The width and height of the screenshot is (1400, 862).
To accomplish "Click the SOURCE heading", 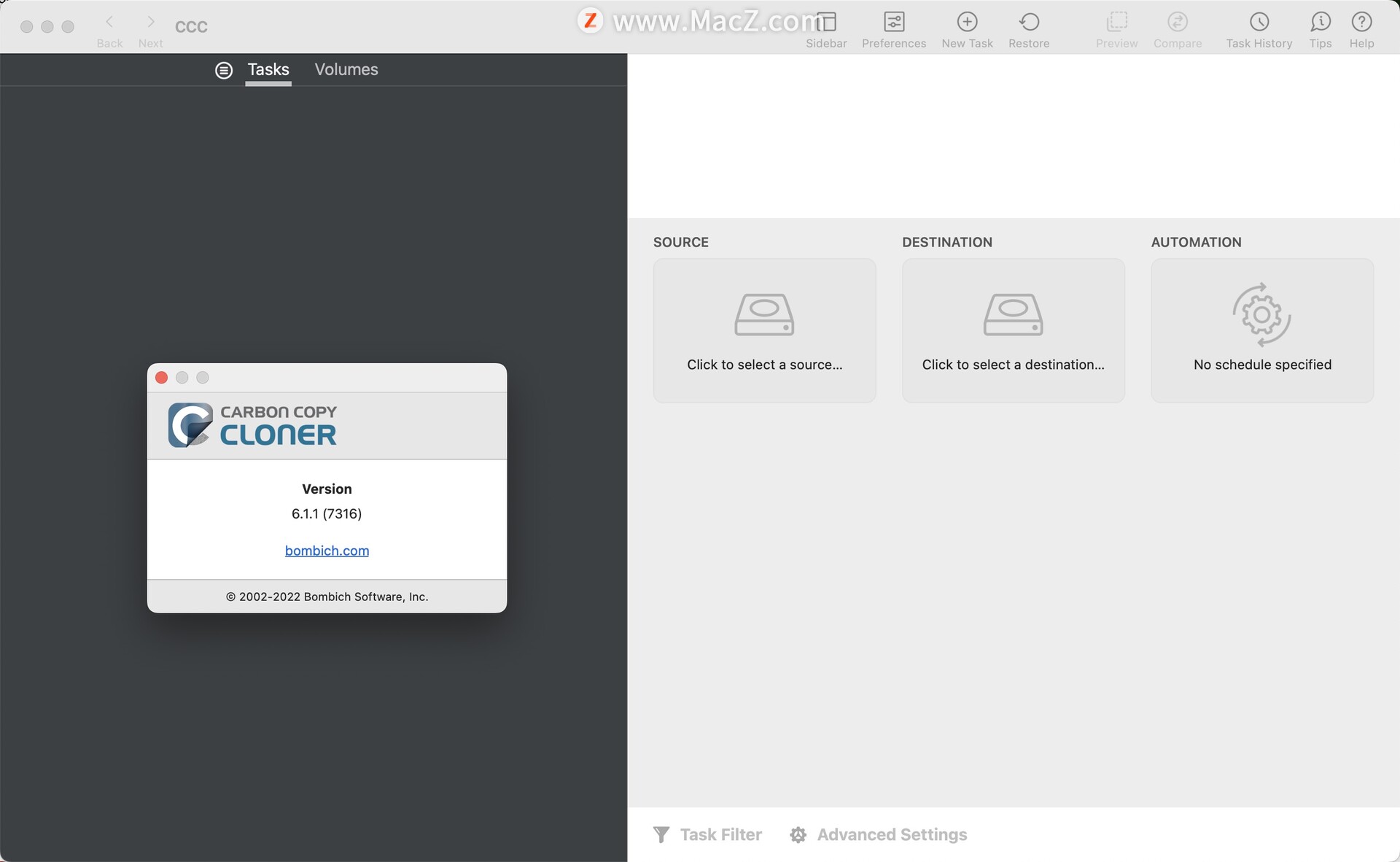I will pyautogui.click(x=680, y=242).
